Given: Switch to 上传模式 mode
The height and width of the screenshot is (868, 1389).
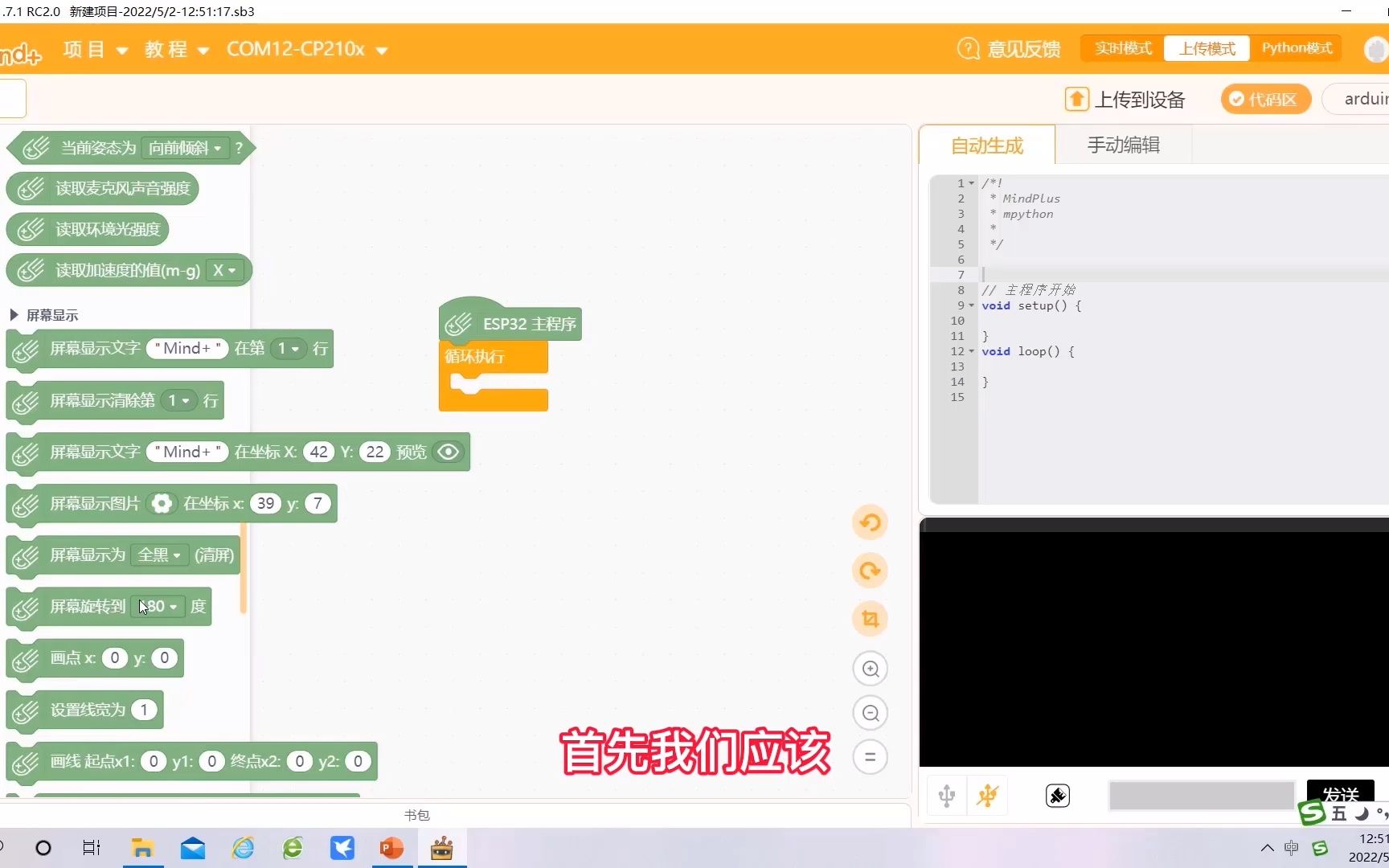Looking at the screenshot, I should [1207, 48].
